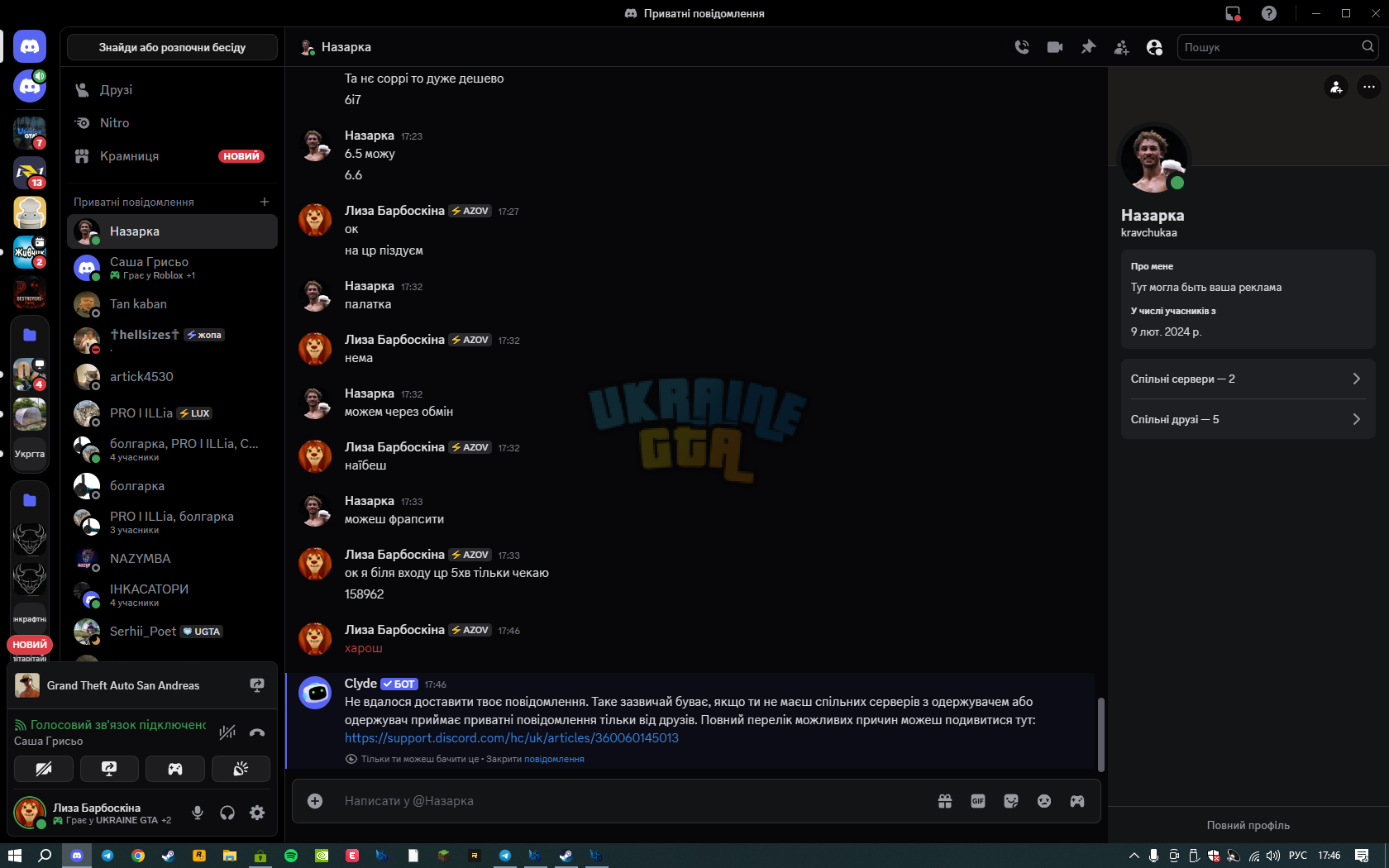This screenshot has width=1389, height=868.
Task: Toggle headphone deafen
Action: [227, 813]
